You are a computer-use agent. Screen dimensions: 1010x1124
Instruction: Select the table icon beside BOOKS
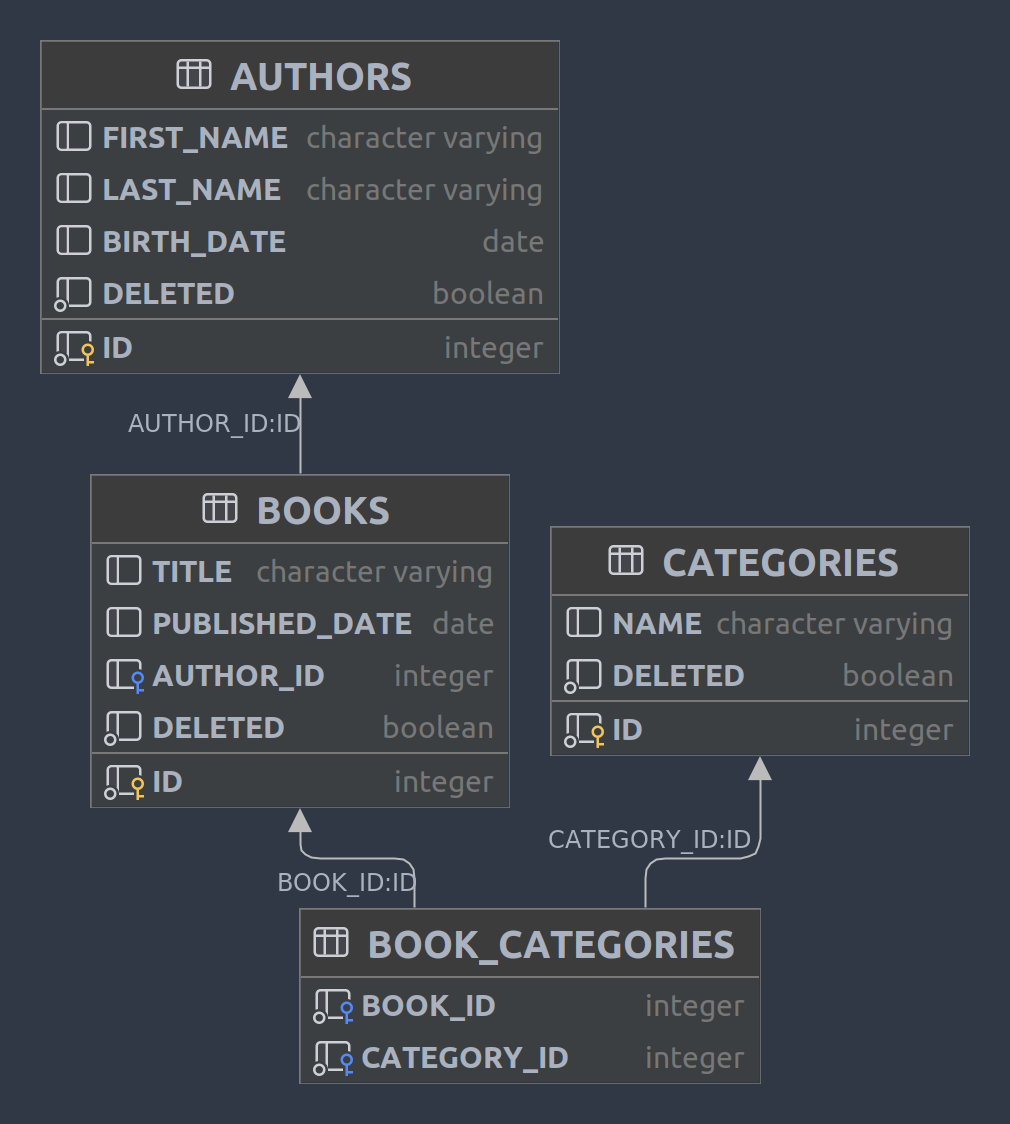point(219,509)
